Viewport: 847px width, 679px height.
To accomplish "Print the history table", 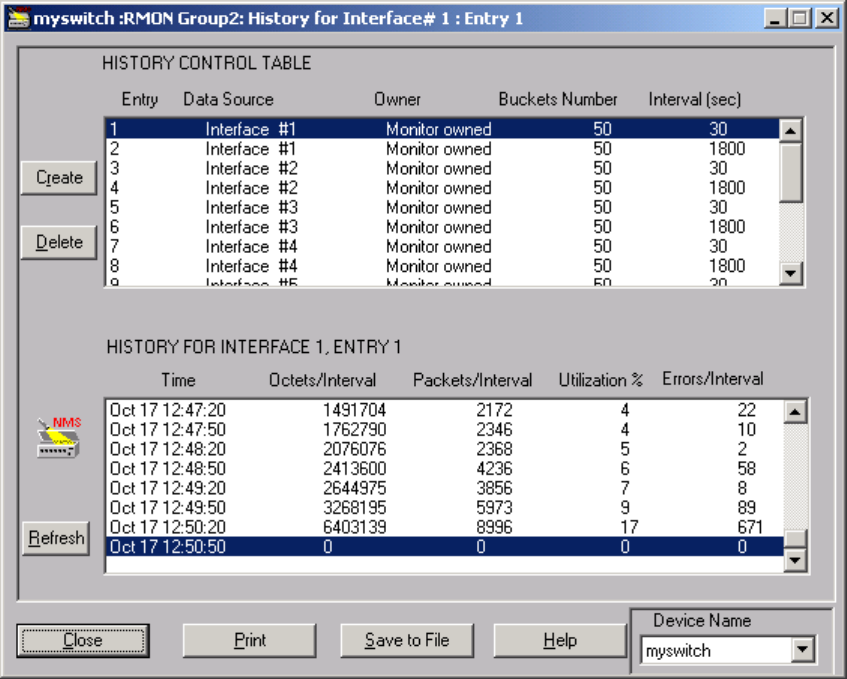I will click(x=249, y=640).
